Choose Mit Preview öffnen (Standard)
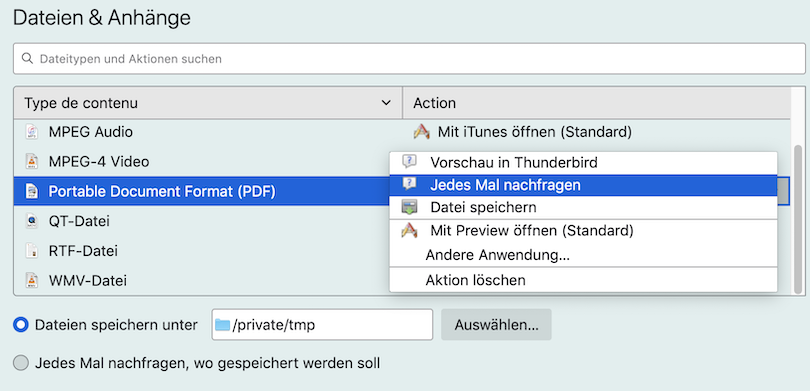810x391 pixels. click(583, 230)
